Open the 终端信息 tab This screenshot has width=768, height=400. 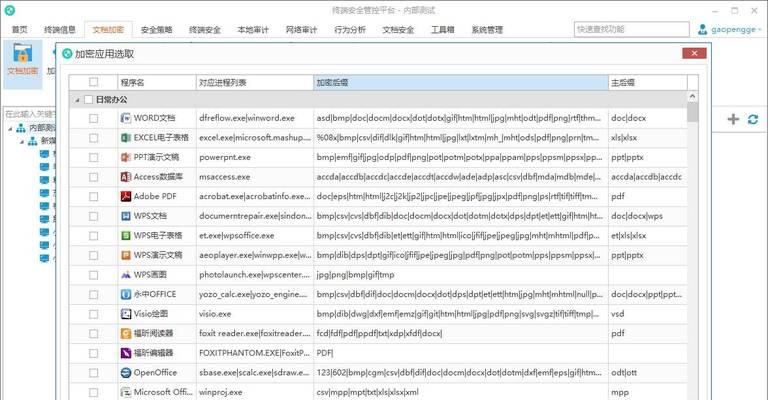[60, 30]
